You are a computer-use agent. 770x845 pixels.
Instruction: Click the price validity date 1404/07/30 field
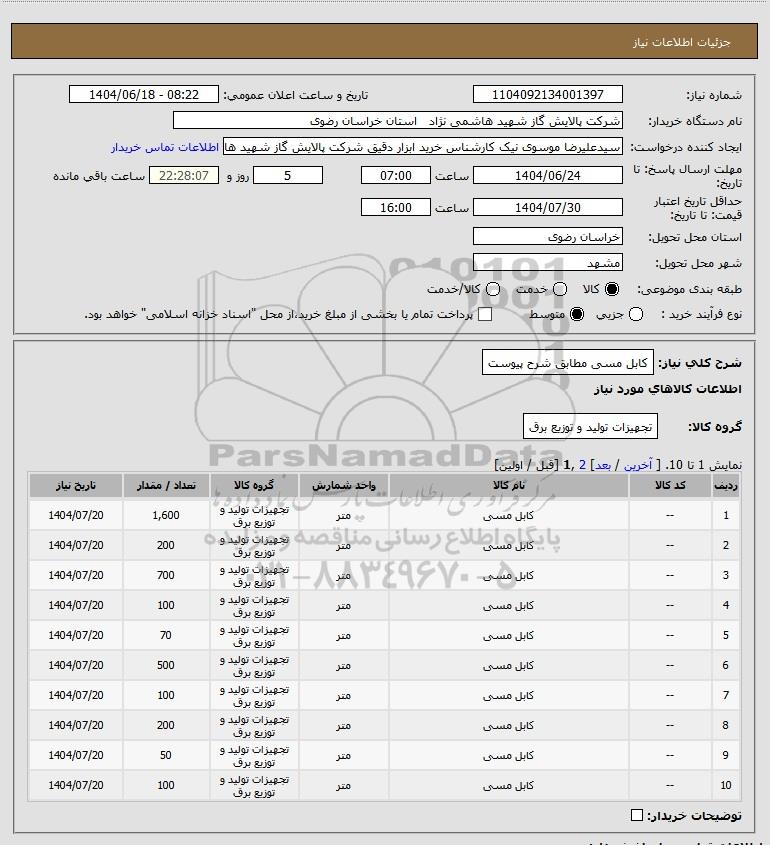click(547, 207)
